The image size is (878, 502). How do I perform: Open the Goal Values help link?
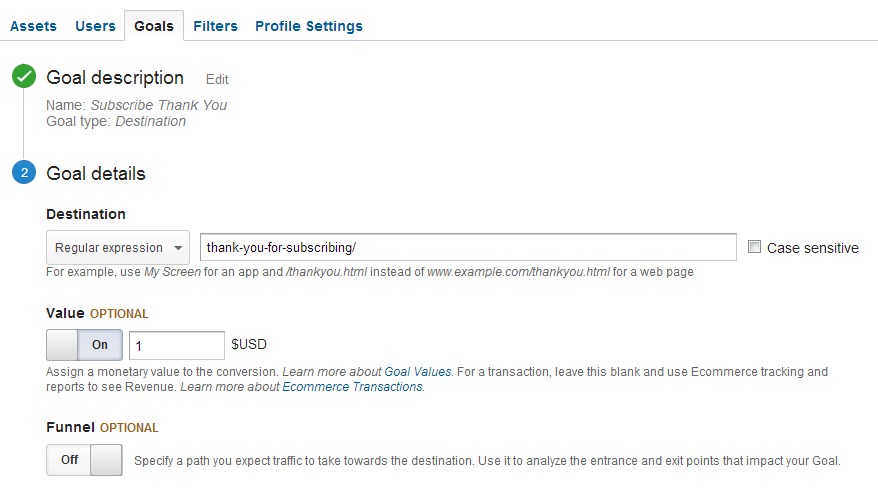418,372
